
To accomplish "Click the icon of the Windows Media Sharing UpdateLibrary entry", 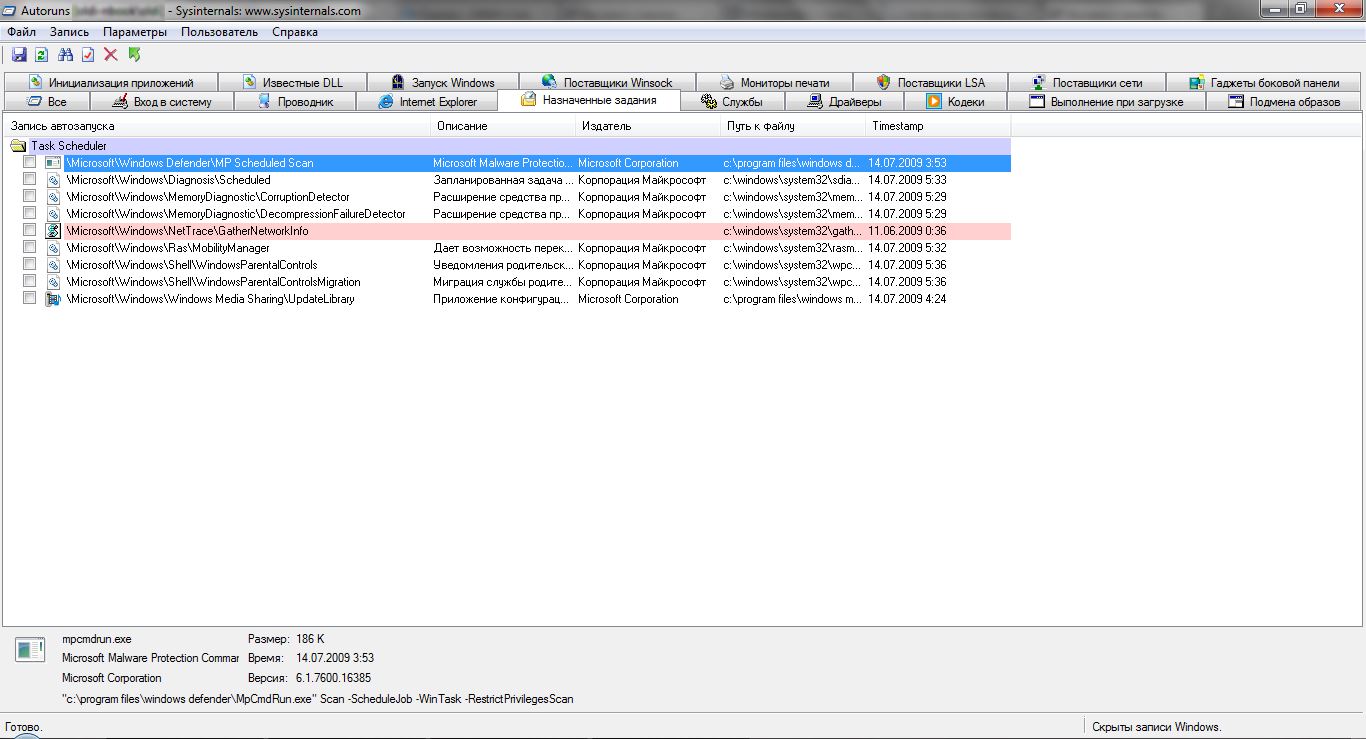I will pyautogui.click(x=53, y=299).
